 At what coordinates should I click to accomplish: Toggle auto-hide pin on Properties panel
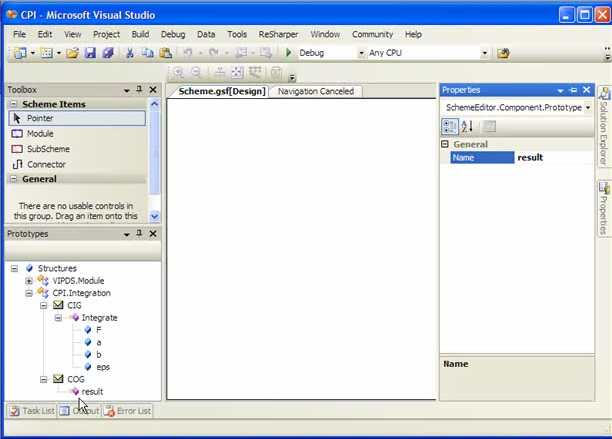(x=573, y=90)
